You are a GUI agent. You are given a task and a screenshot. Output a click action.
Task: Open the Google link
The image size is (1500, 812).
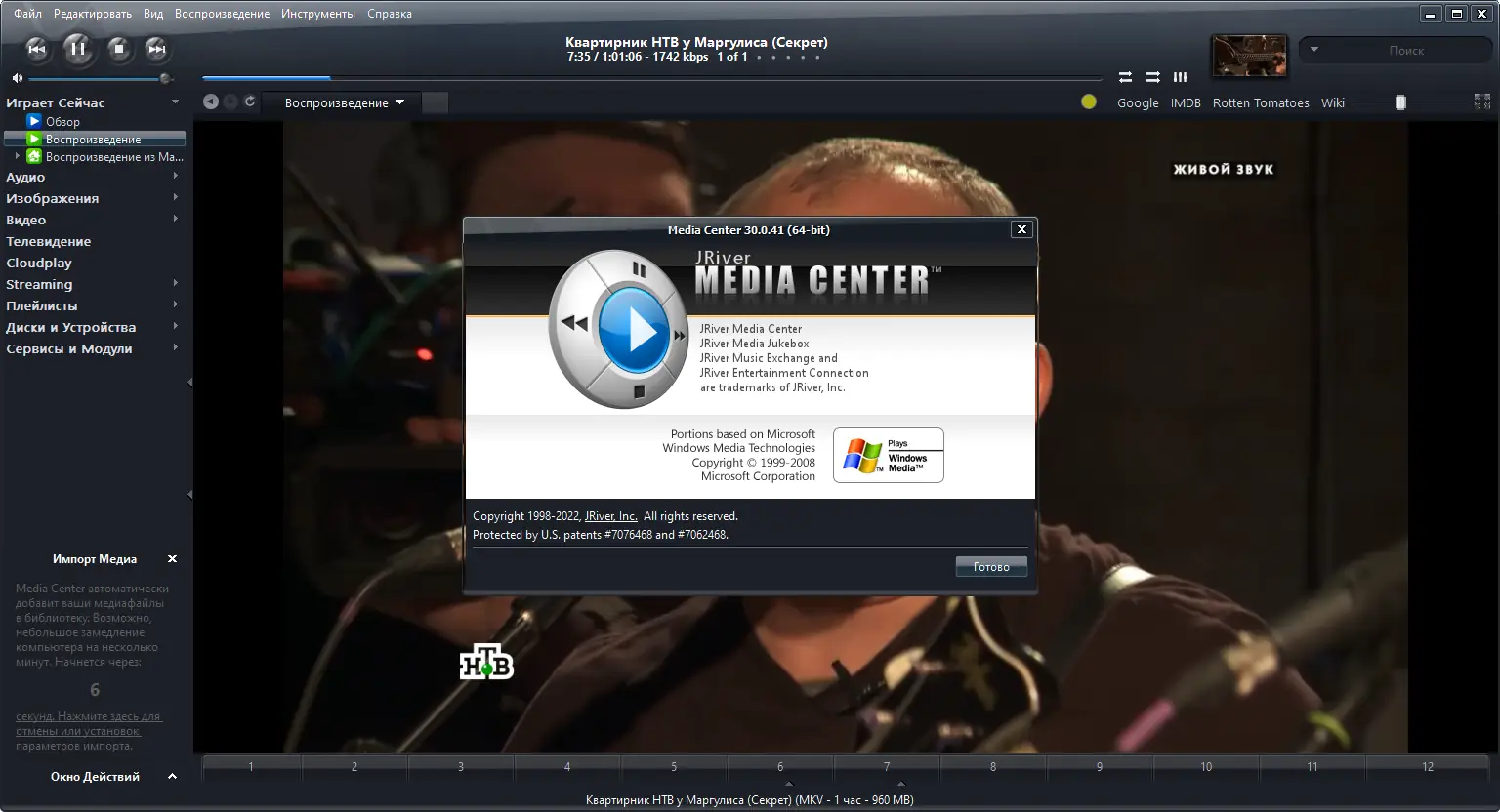point(1138,102)
